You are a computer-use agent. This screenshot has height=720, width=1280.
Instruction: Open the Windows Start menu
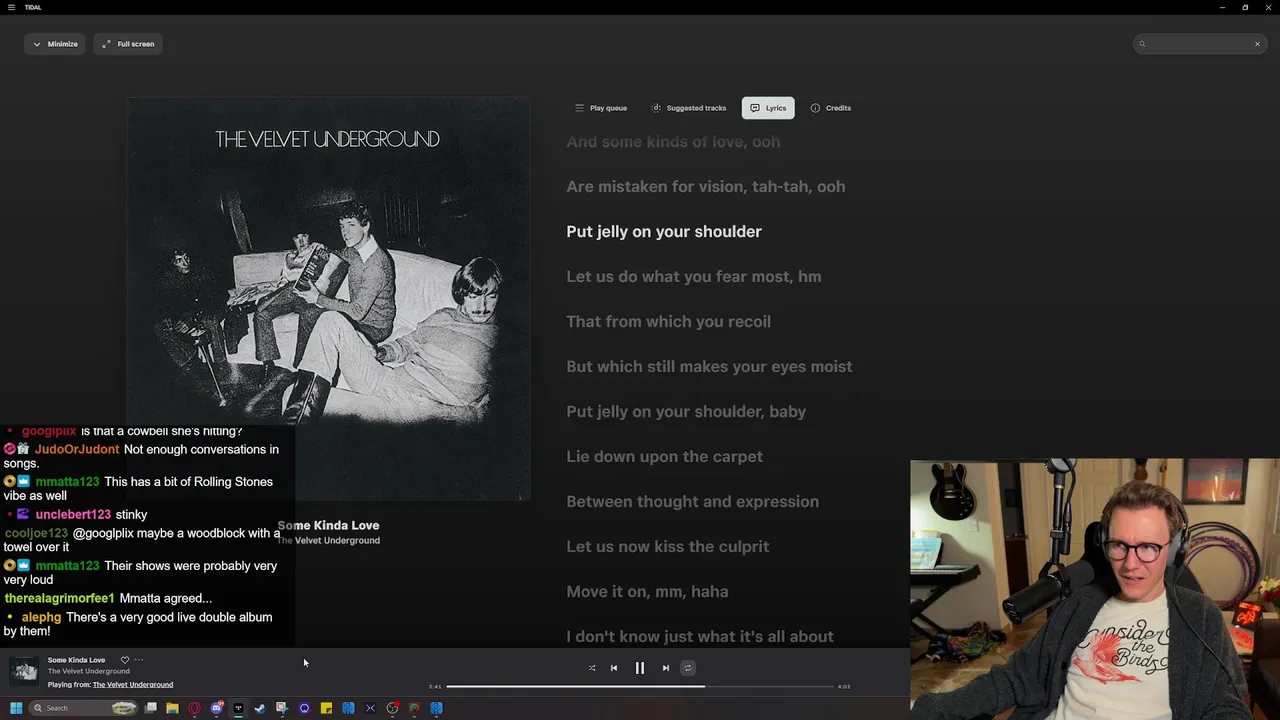click(16, 708)
